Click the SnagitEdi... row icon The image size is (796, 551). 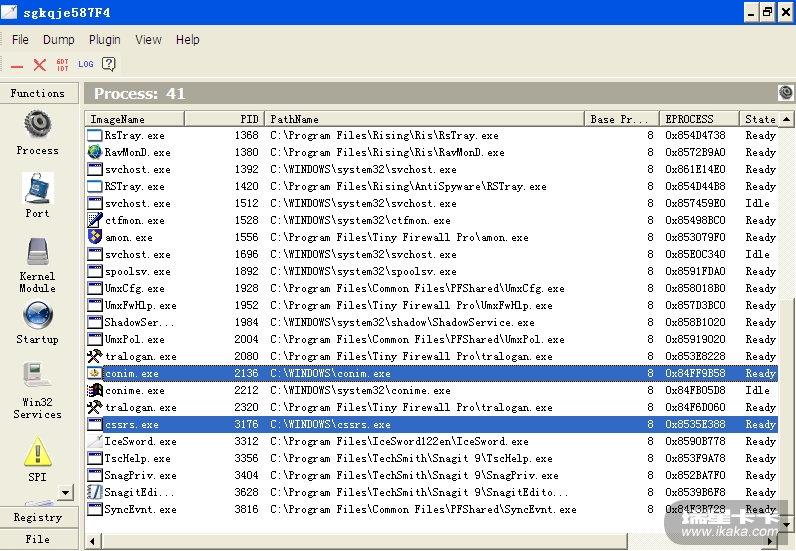pos(94,492)
